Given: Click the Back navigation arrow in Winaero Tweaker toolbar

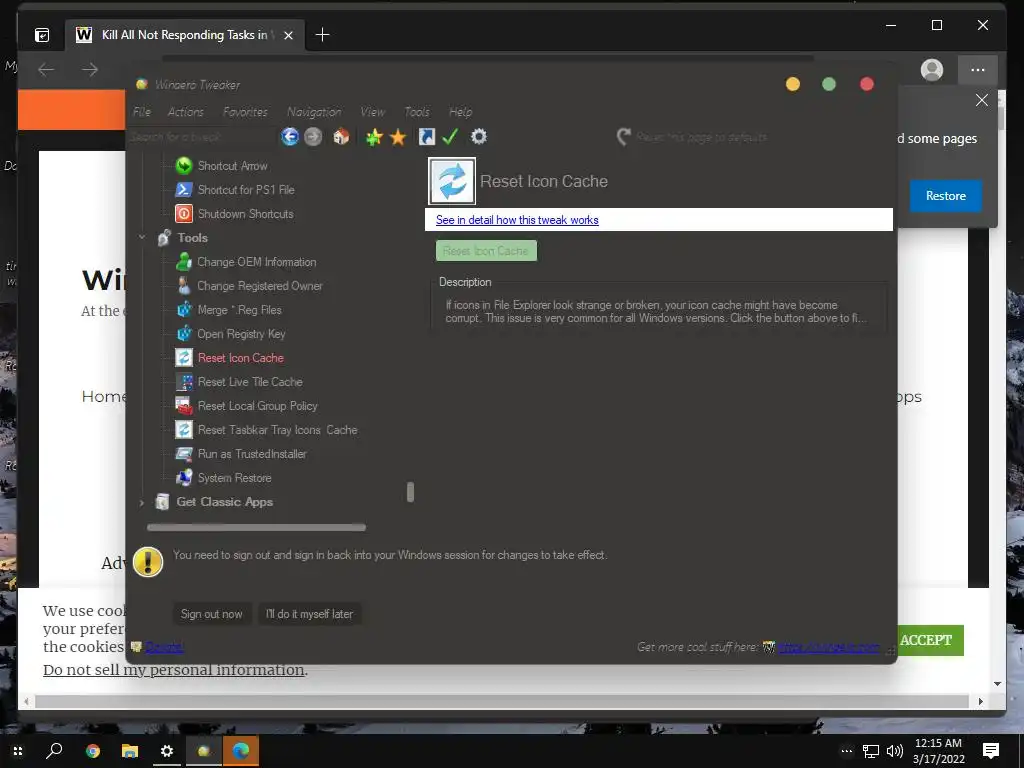Looking at the screenshot, I should (290, 136).
